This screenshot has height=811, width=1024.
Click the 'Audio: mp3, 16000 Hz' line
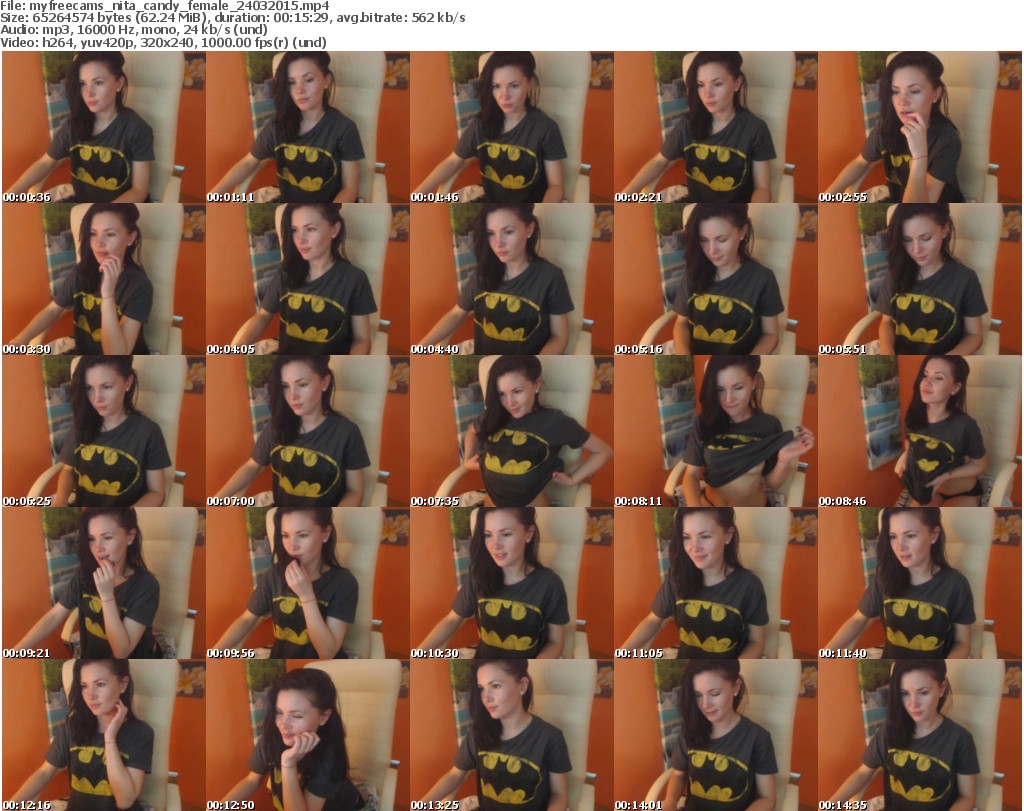(x=134, y=30)
